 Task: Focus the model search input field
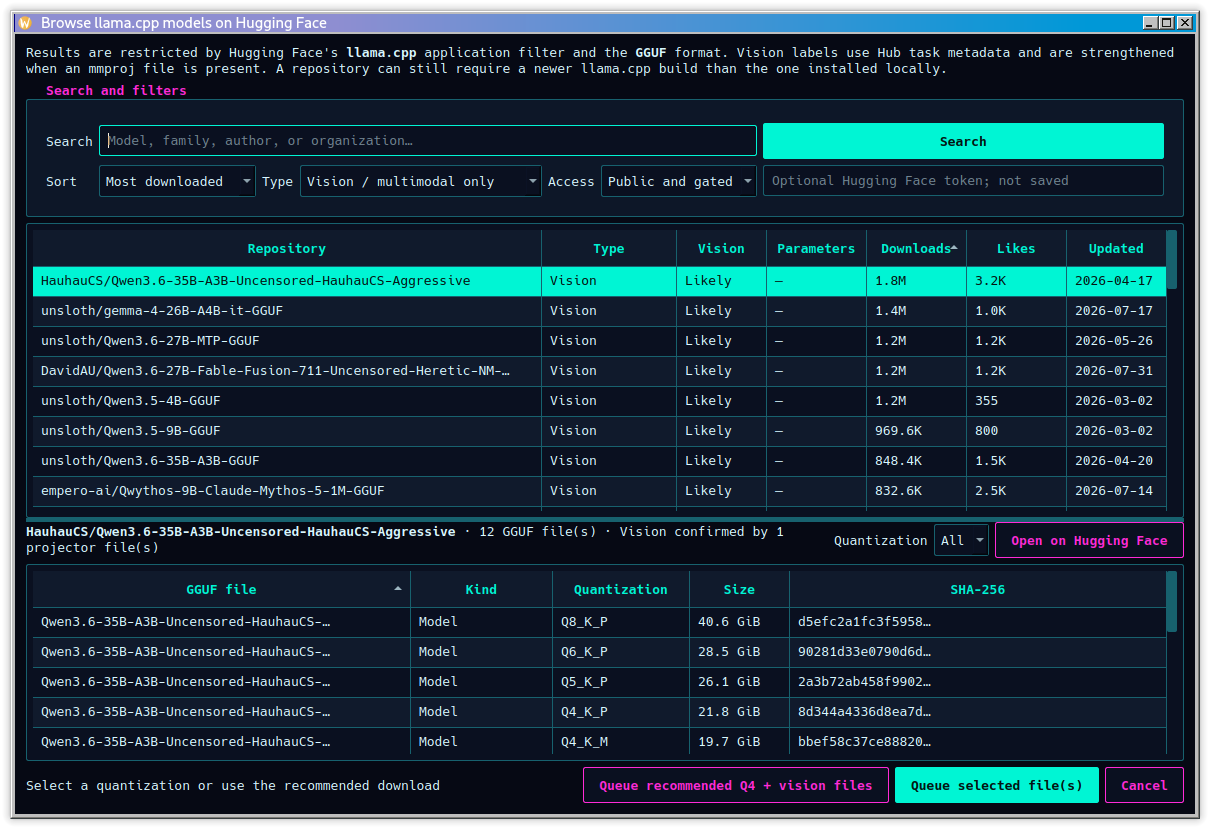(x=428, y=141)
